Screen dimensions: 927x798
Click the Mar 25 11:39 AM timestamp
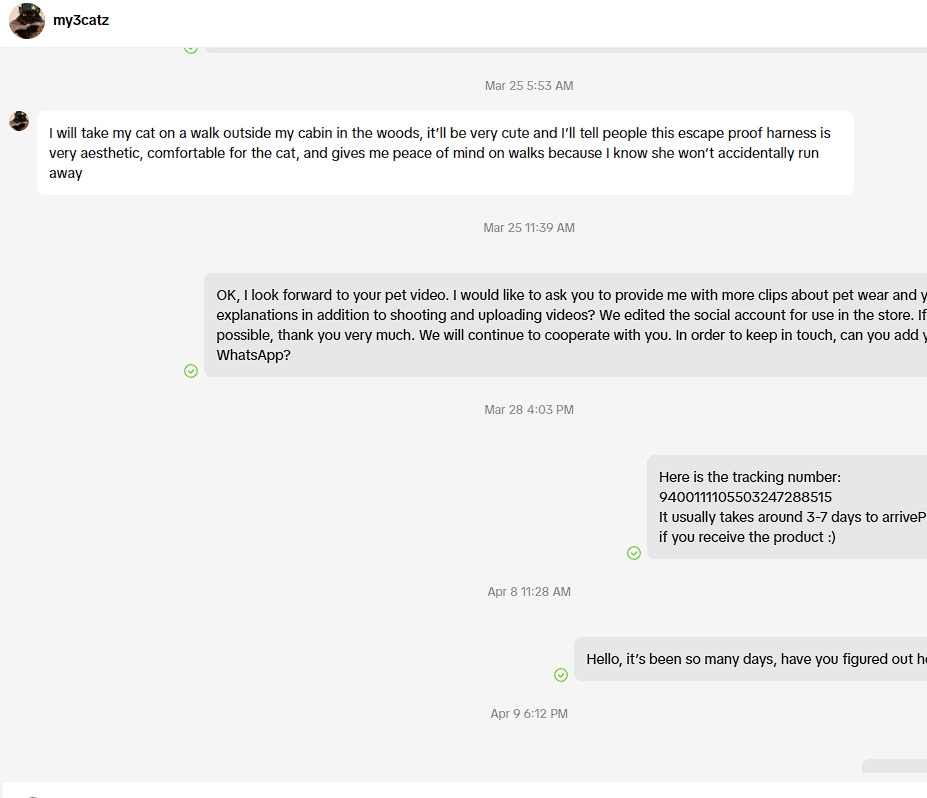click(x=529, y=228)
